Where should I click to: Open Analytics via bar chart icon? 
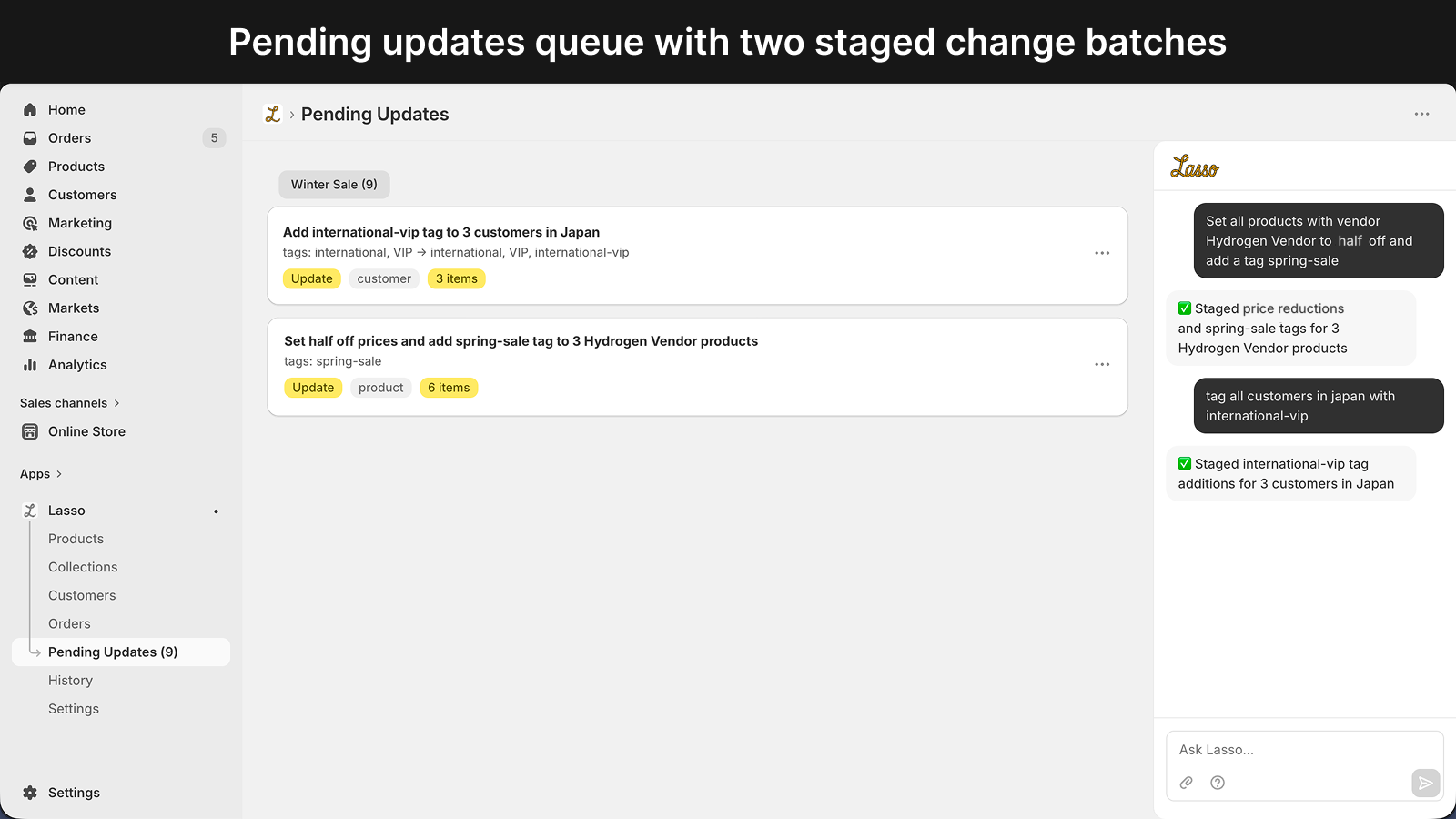tap(30, 365)
